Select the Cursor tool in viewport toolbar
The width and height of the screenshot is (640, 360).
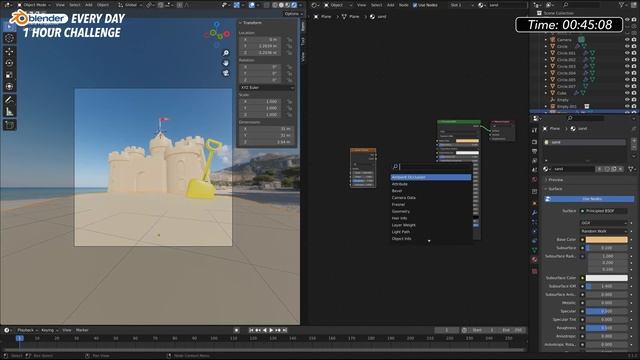coord(9,38)
